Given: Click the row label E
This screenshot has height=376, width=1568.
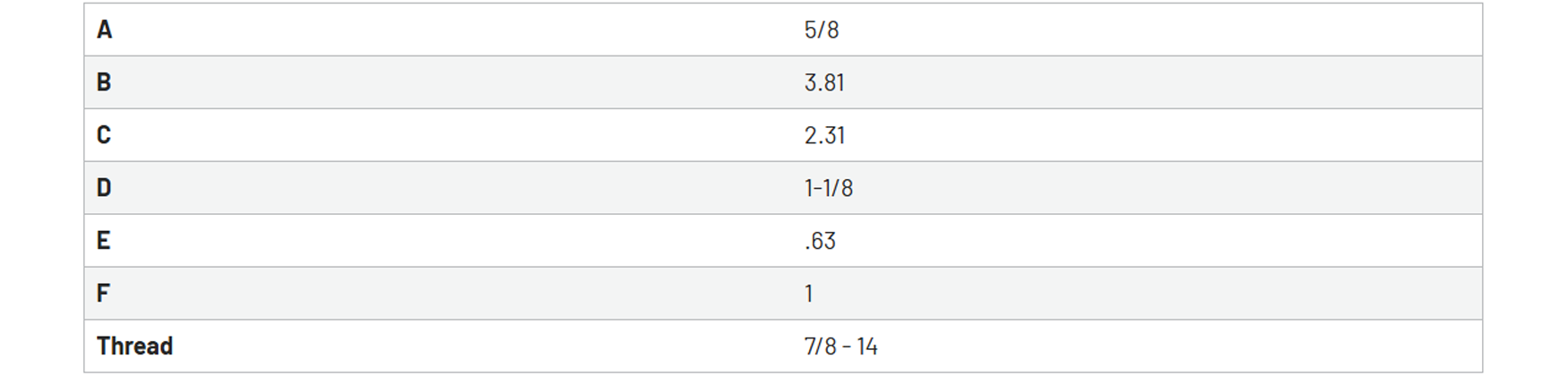Looking at the screenshot, I should click(x=104, y=241).
